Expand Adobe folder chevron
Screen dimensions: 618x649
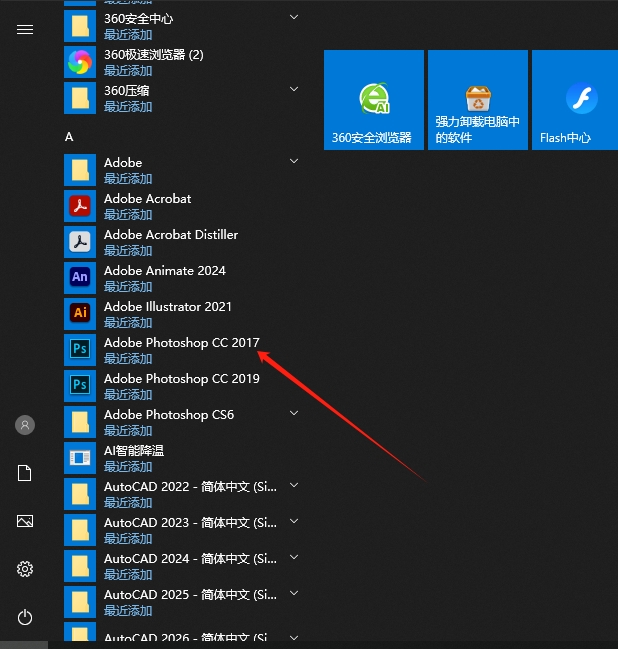pyautogui.click(x=294, y=161)
